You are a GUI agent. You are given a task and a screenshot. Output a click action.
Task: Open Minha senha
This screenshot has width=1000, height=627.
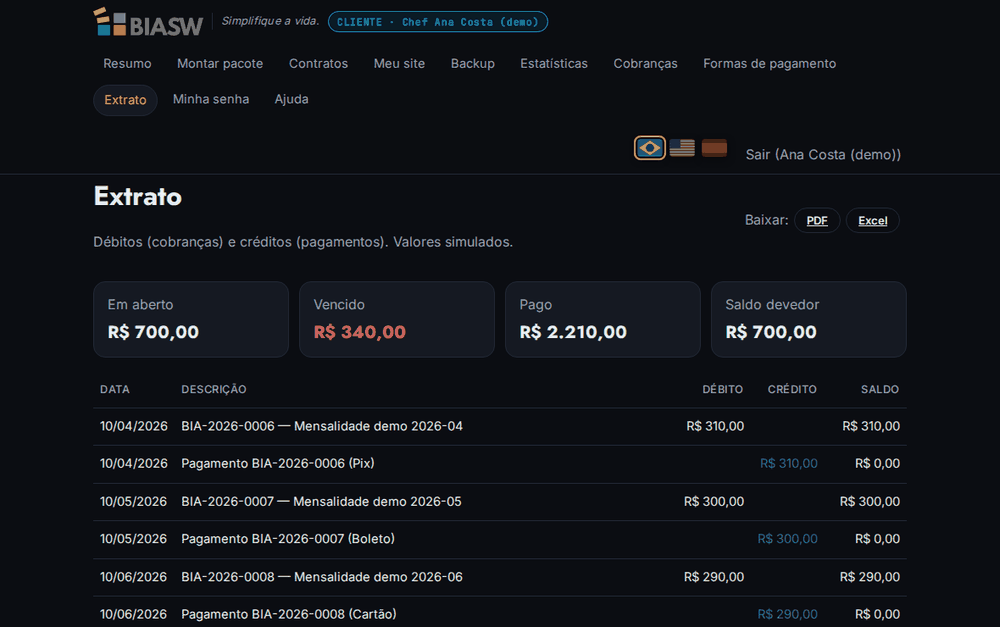211,100
